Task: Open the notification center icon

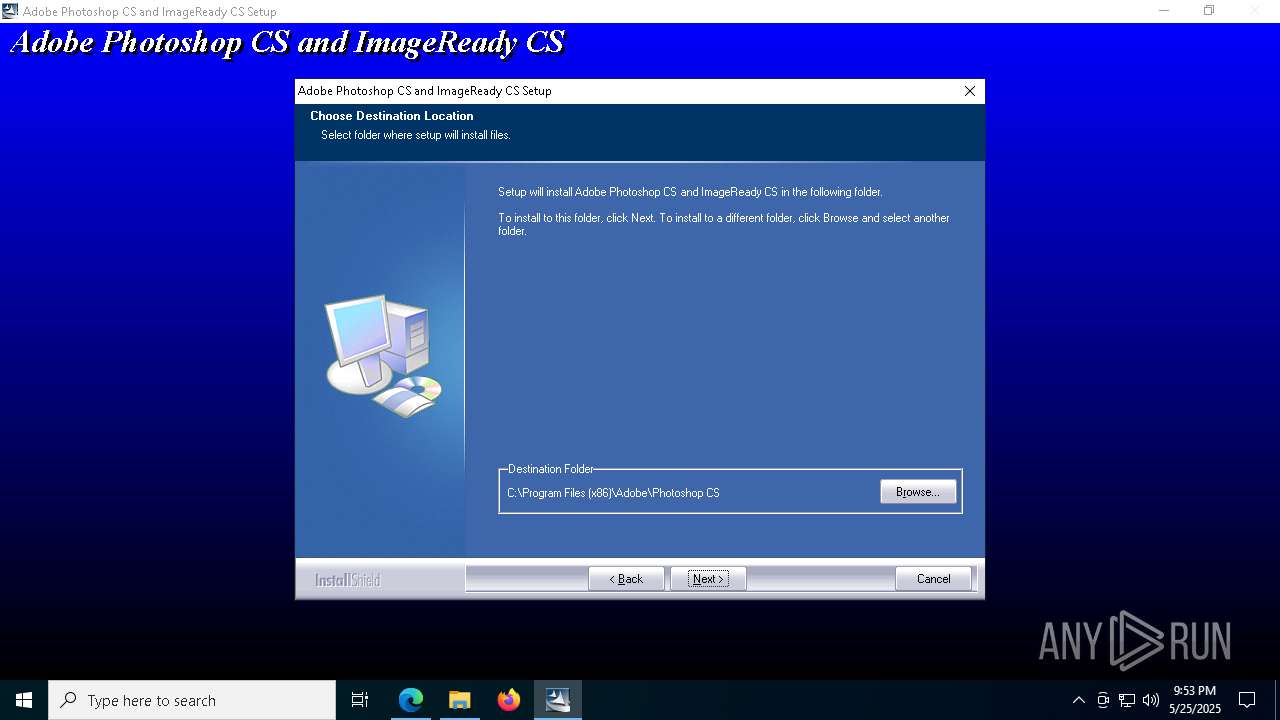Action: coord(1247,700)
